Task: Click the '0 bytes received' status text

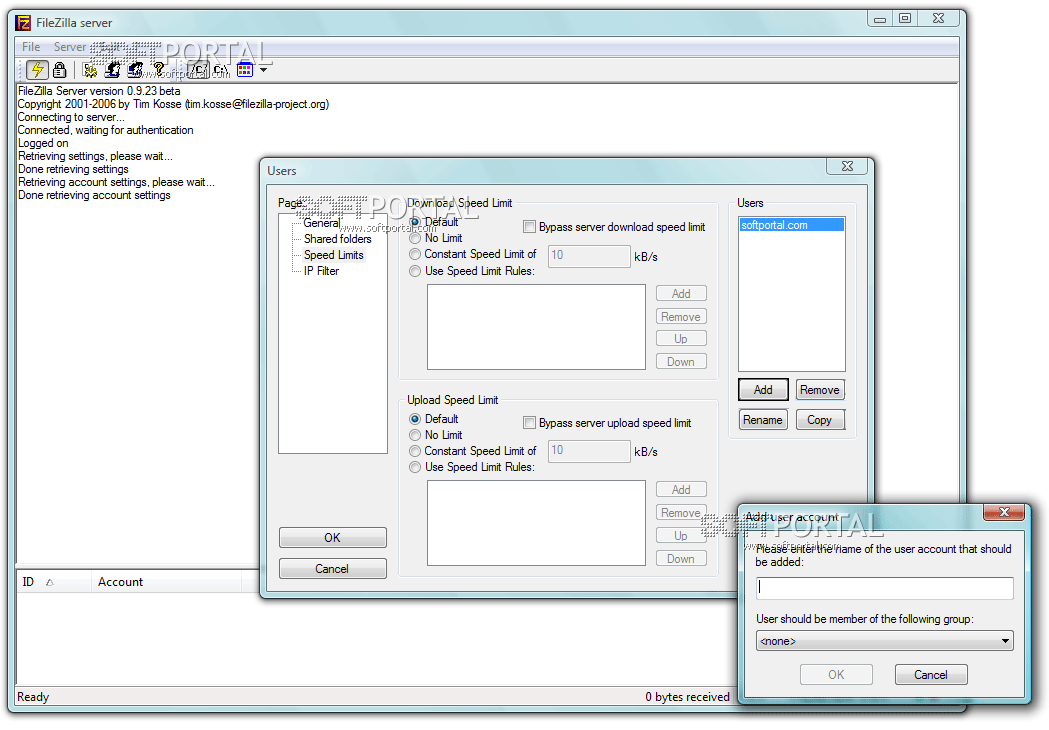Action: 687,697
